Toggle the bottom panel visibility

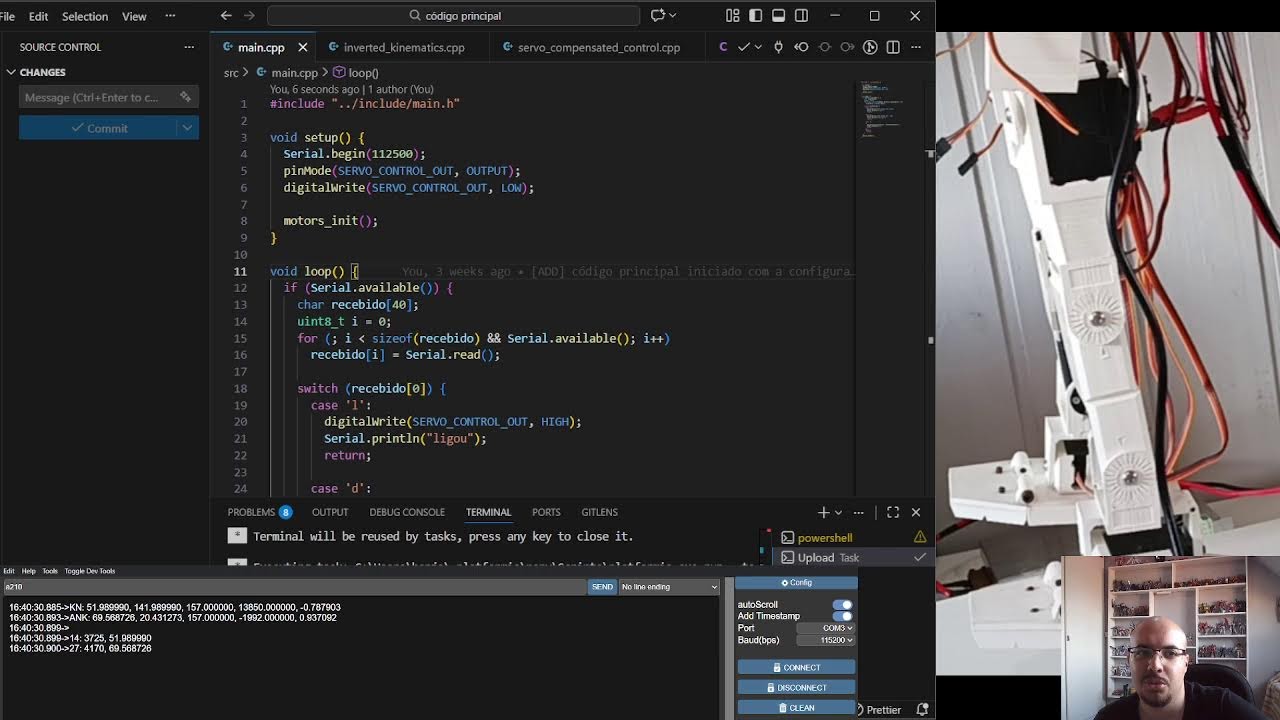(x=778, y=15)
